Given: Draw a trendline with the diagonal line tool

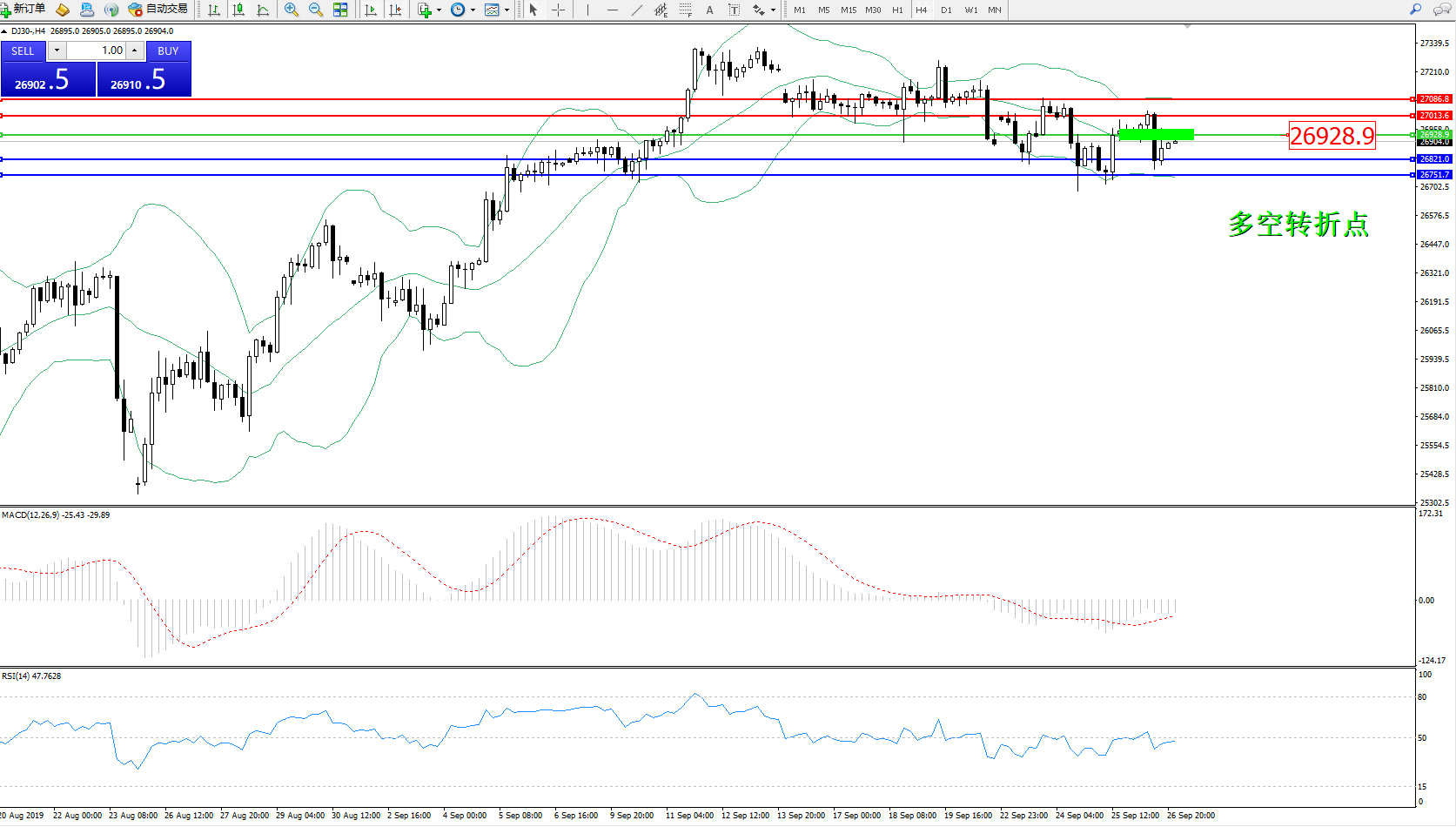Looking at the screenshot, I should 636,10.
